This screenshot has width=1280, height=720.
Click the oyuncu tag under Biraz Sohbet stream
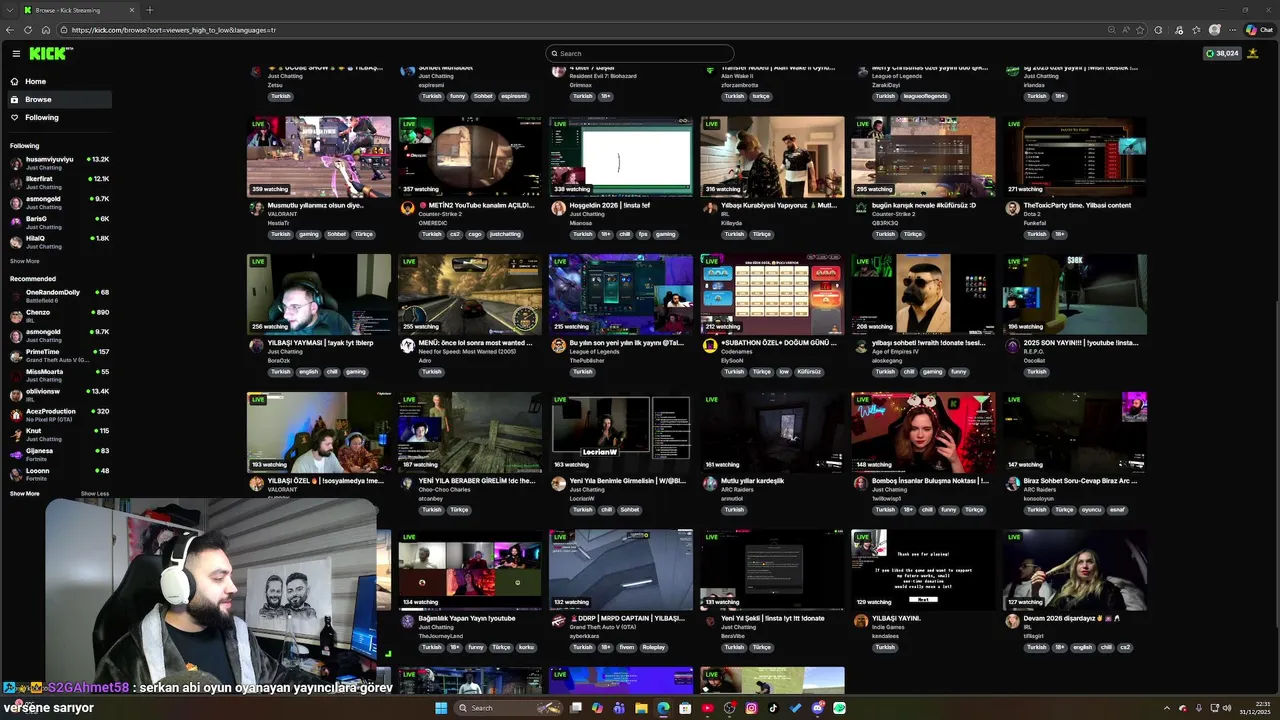point(1091,510)
